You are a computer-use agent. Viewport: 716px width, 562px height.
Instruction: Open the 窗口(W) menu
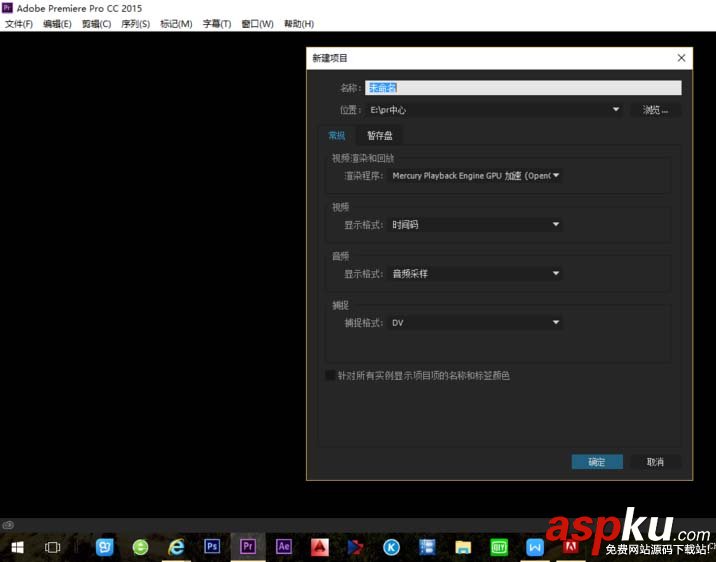258,24
